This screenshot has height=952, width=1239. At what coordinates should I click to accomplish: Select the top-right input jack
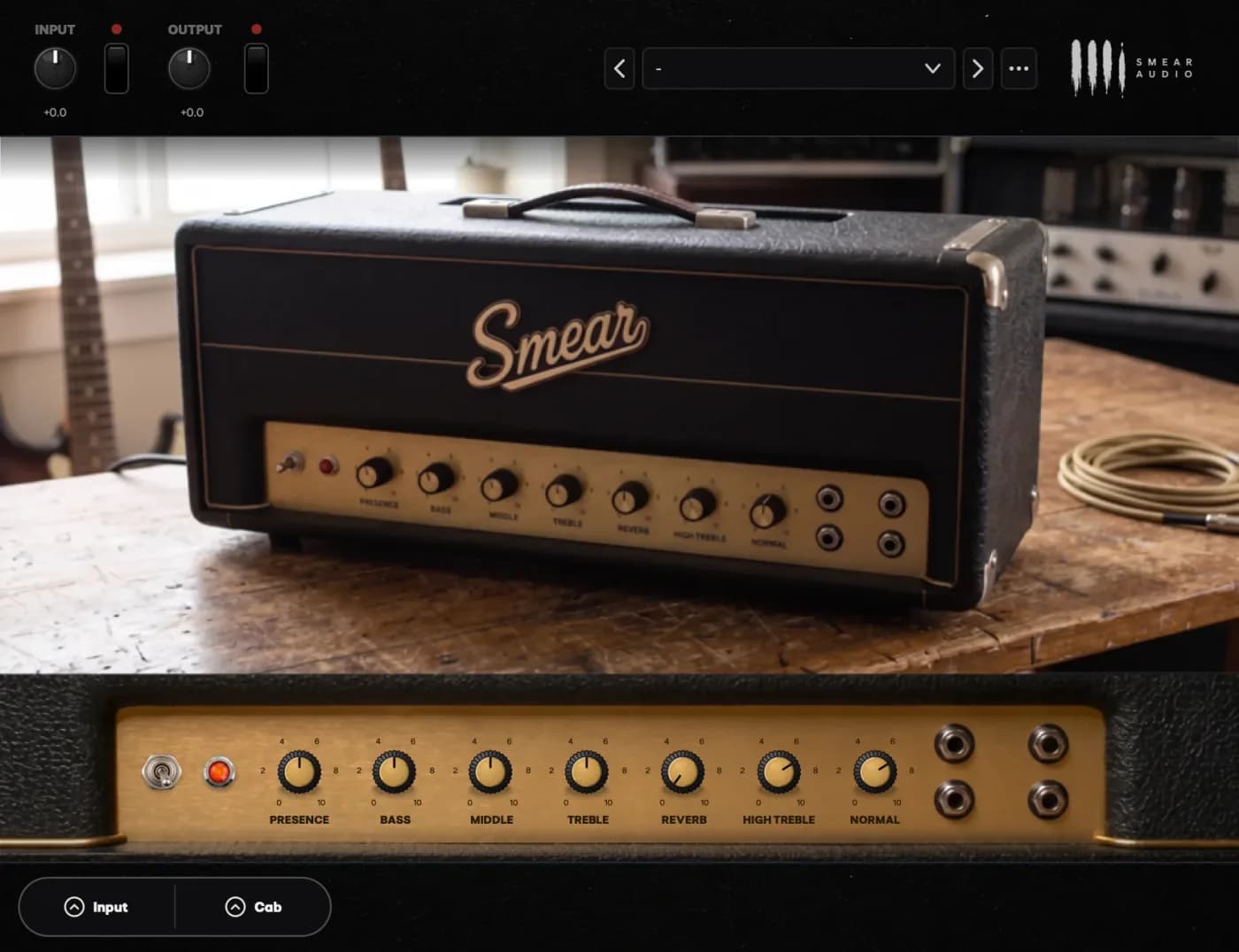pyautogui.click(x=1048, y=743)
